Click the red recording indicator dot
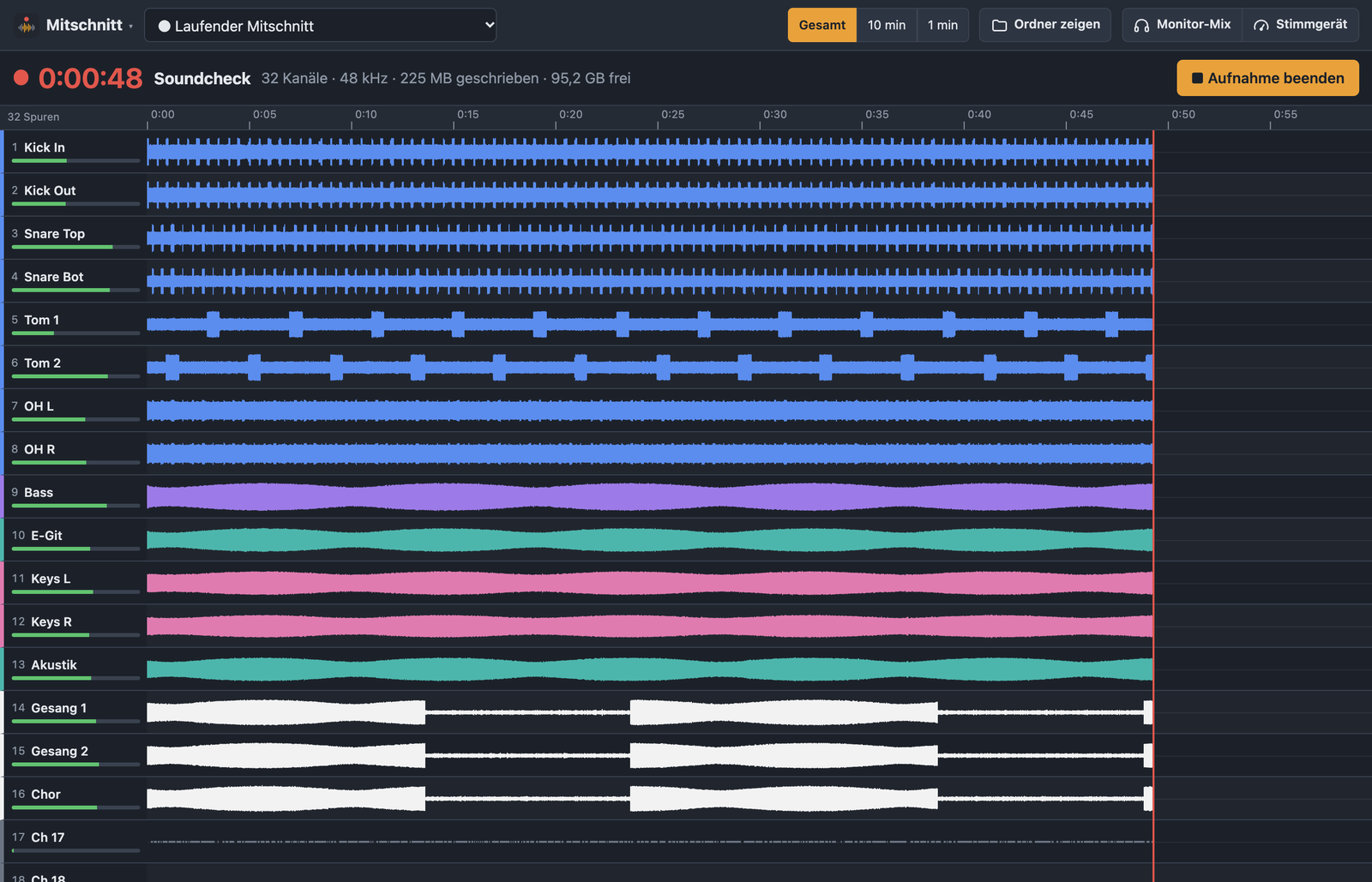Screen dimensions: 1372x882 click(x=21, y=78)
